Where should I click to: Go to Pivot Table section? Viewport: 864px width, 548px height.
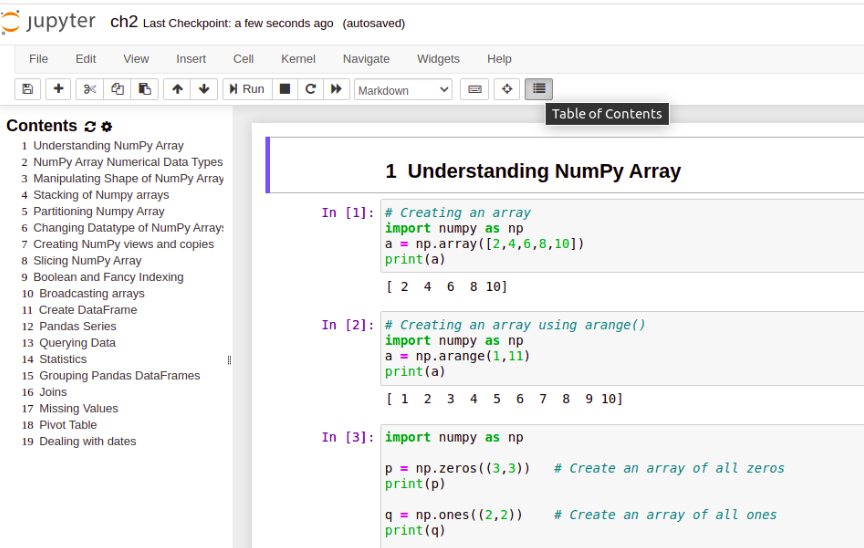(x=68, y=425)
